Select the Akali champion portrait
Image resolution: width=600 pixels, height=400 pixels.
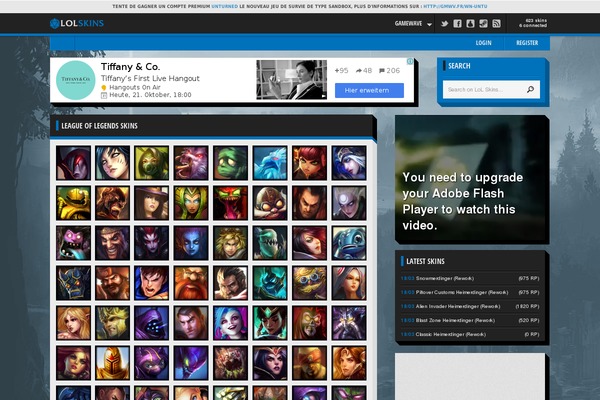[152, 163]
